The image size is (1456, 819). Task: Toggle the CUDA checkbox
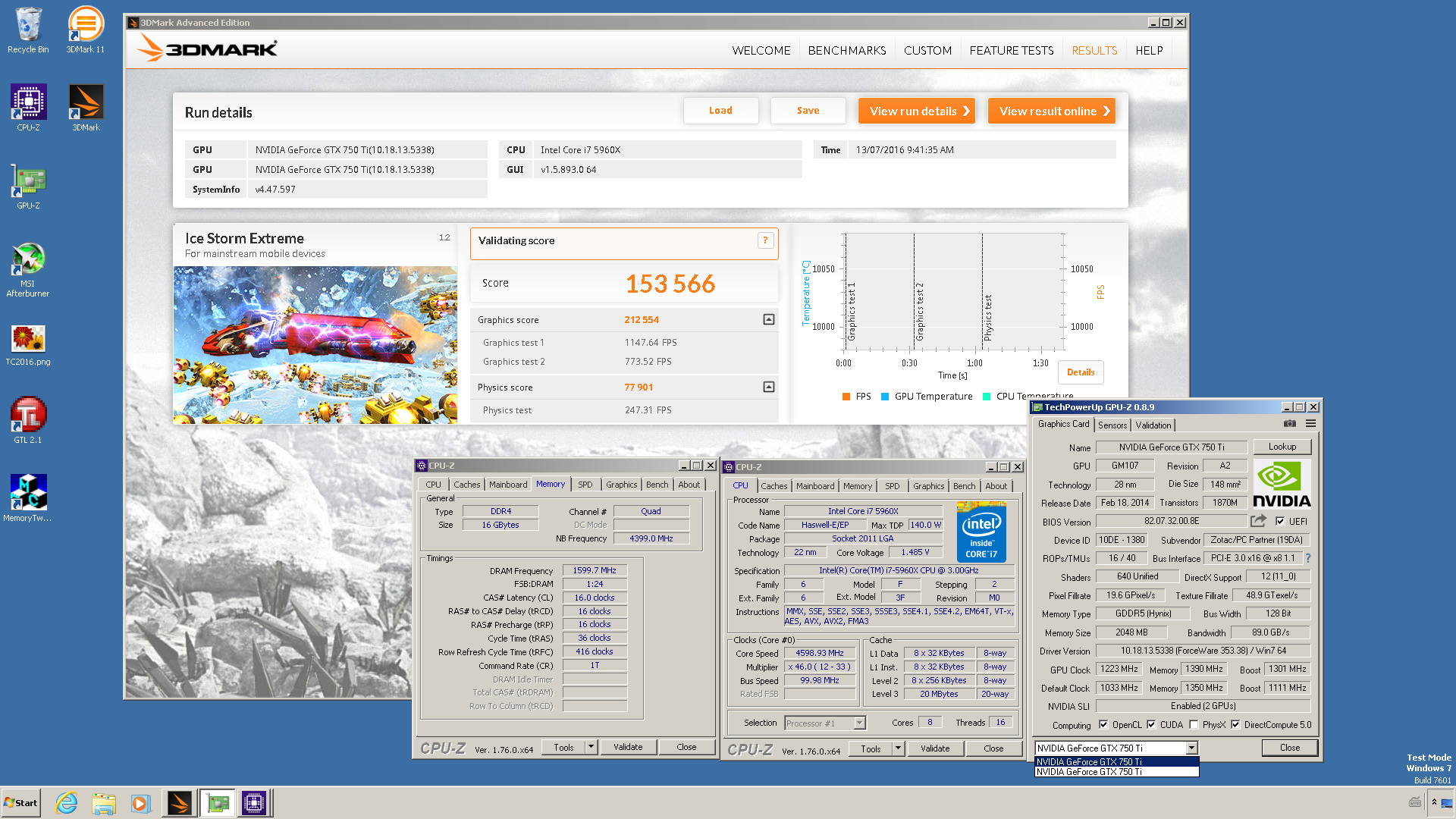pyautogui.click(x=1151, y=724)
